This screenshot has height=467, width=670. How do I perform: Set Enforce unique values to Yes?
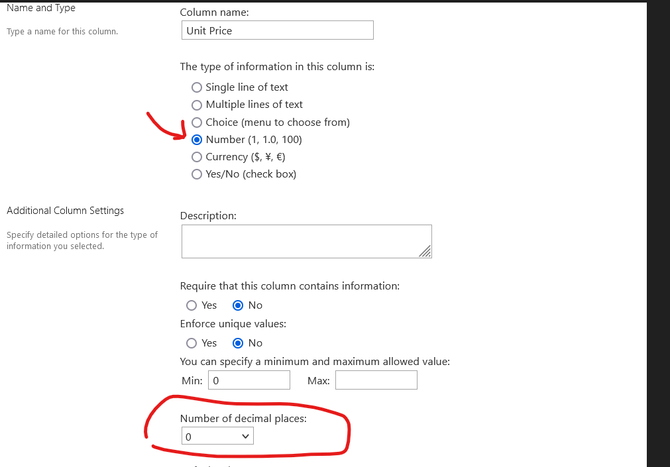click(191, 343)
